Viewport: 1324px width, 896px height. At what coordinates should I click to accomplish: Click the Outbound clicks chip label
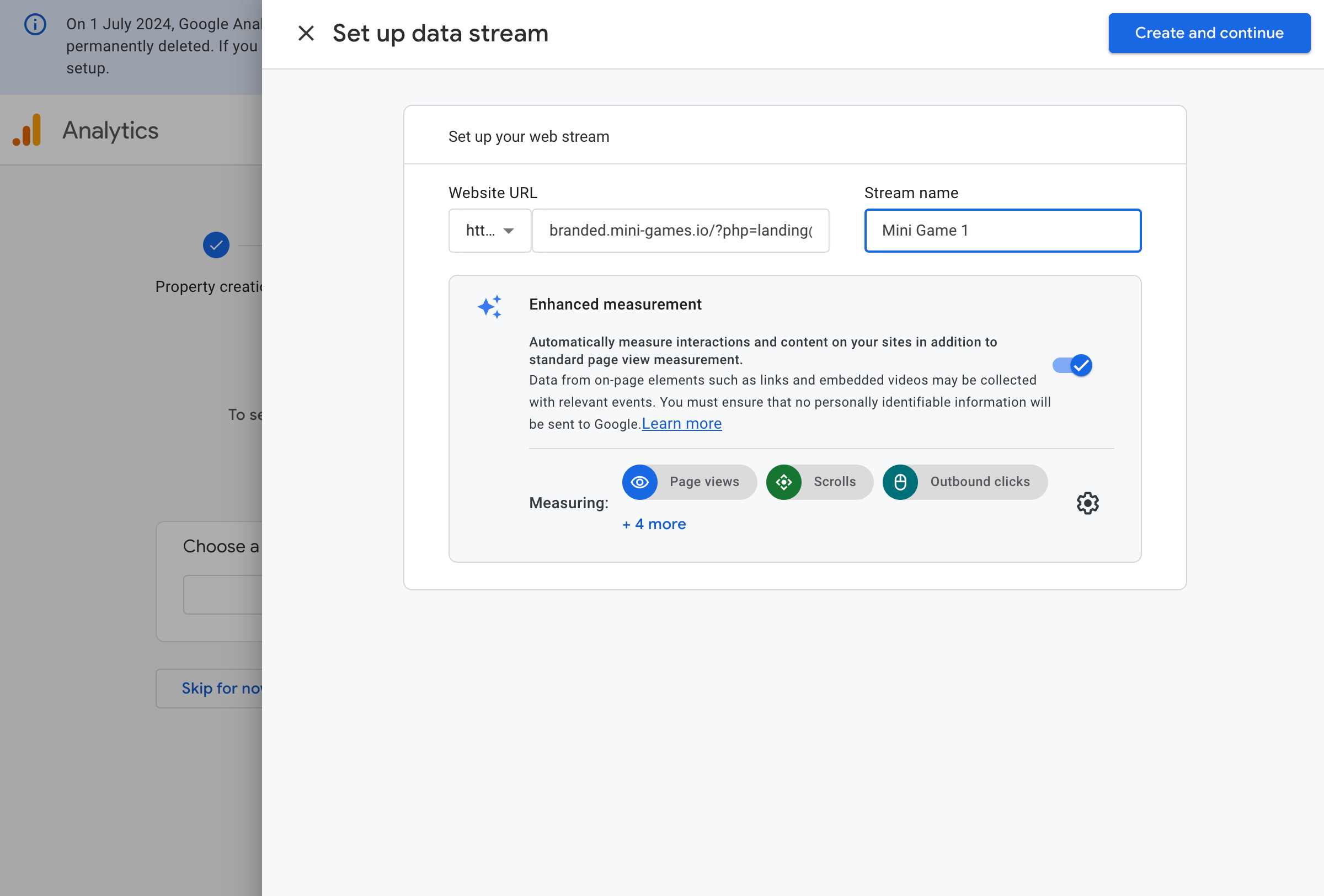pyautogui.click(x=979, y=482)
